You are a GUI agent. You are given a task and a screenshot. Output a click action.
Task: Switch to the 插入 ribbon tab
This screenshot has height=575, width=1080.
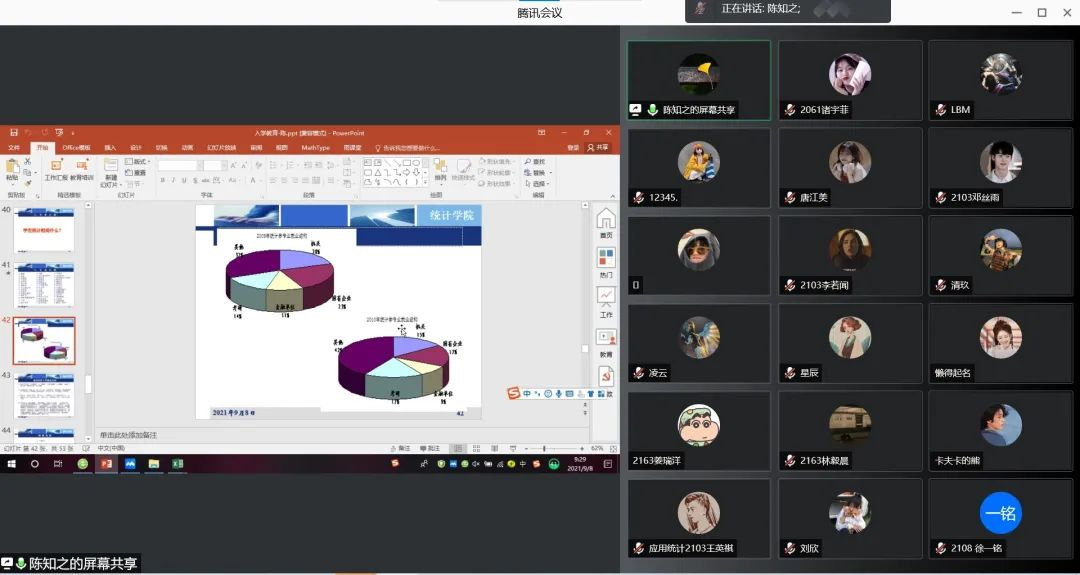[x=110, y=147]
